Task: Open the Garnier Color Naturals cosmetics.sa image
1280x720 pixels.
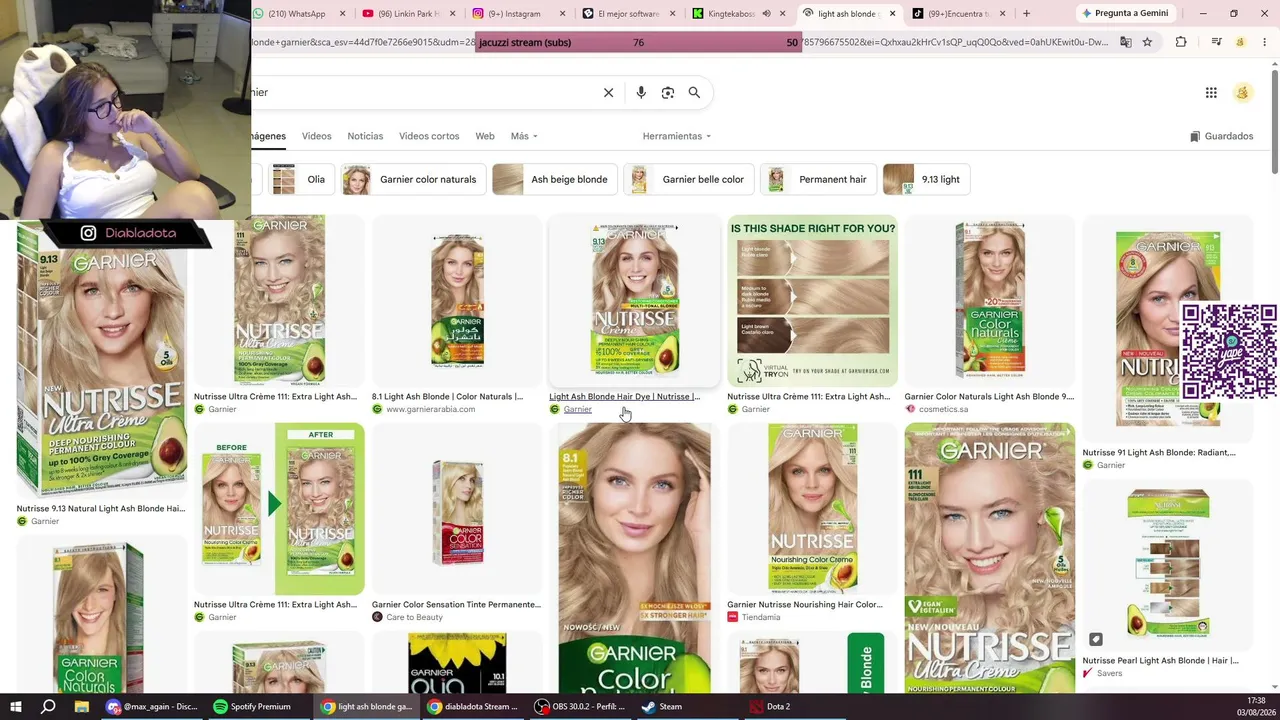Action: (990, 301)
